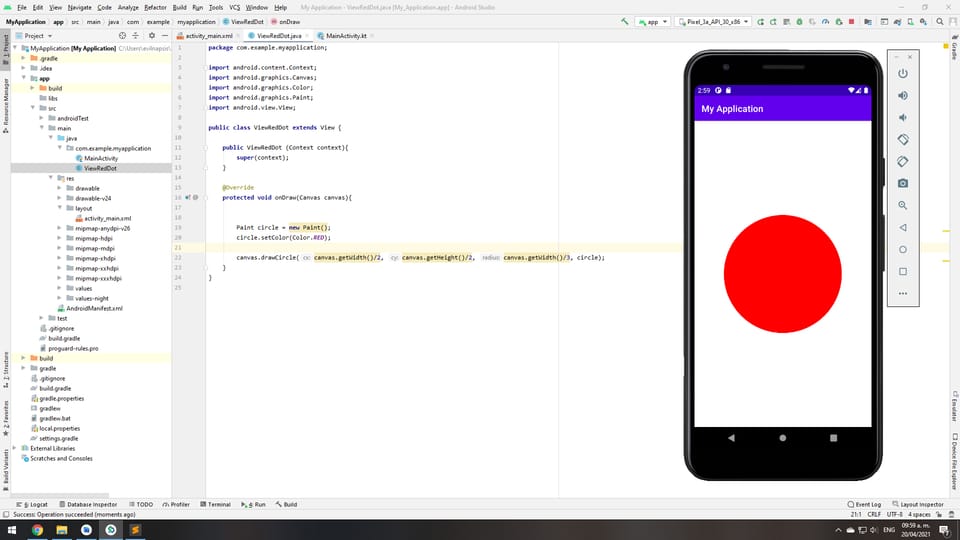Rotate emulator left
This screenshot has height=540, width=960.
coord(903,140)
